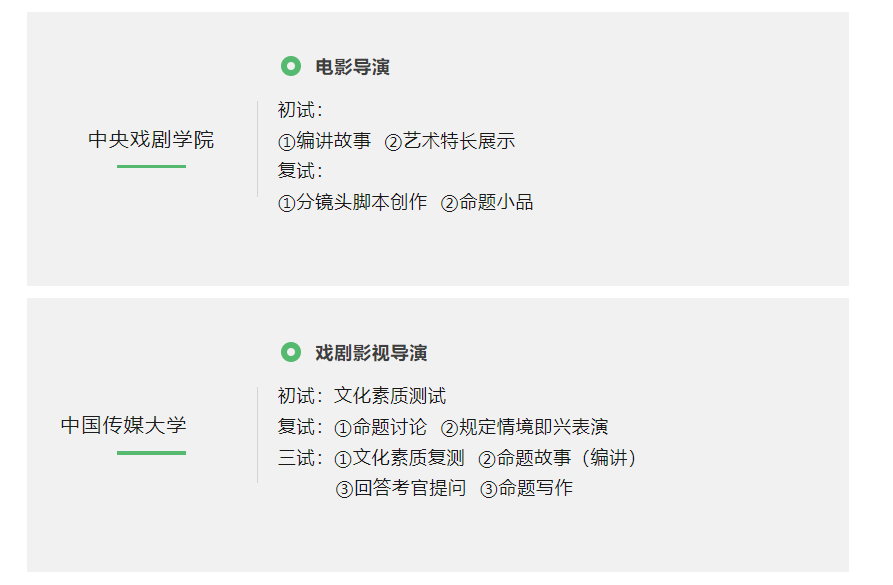Click the 文化素质测试 text
This screenshot has width=893, height=585.
[390, 396]
